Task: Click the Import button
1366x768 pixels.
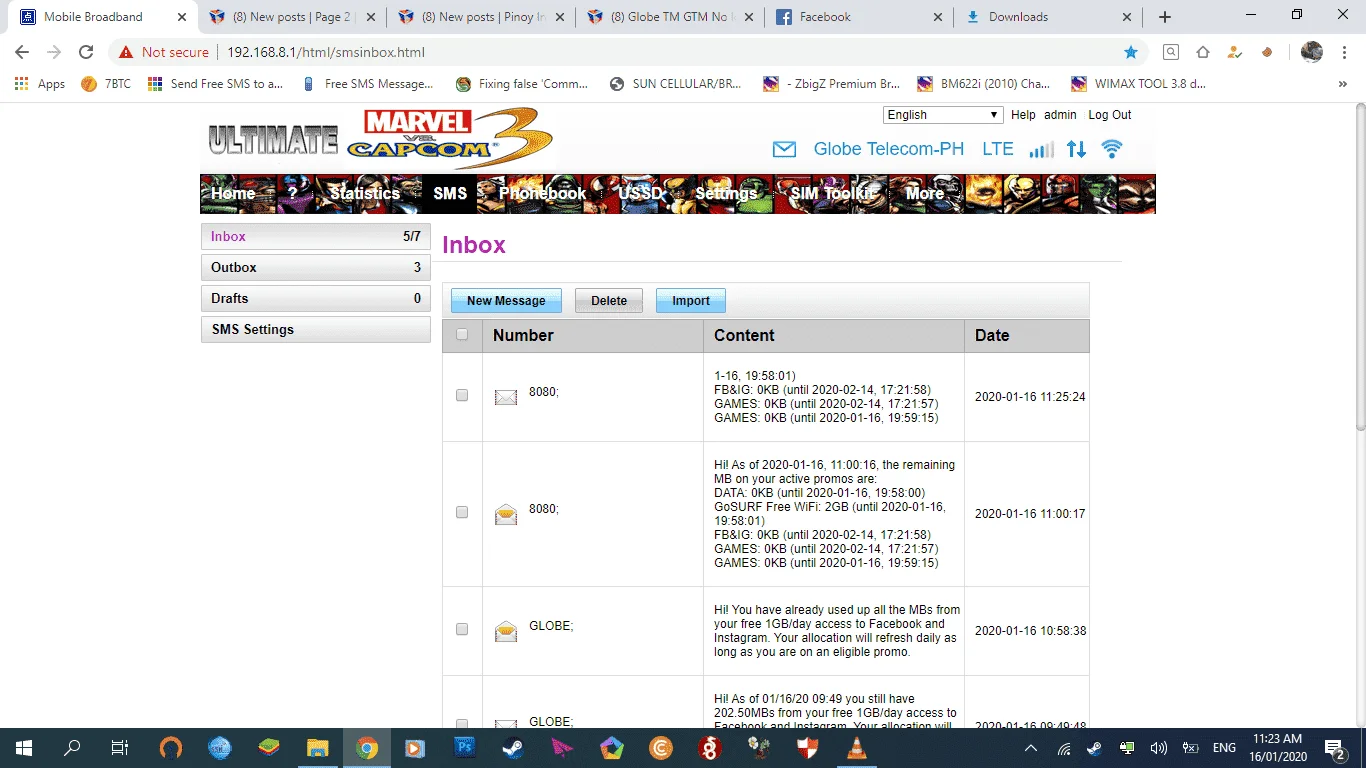Action: point(691,301)
